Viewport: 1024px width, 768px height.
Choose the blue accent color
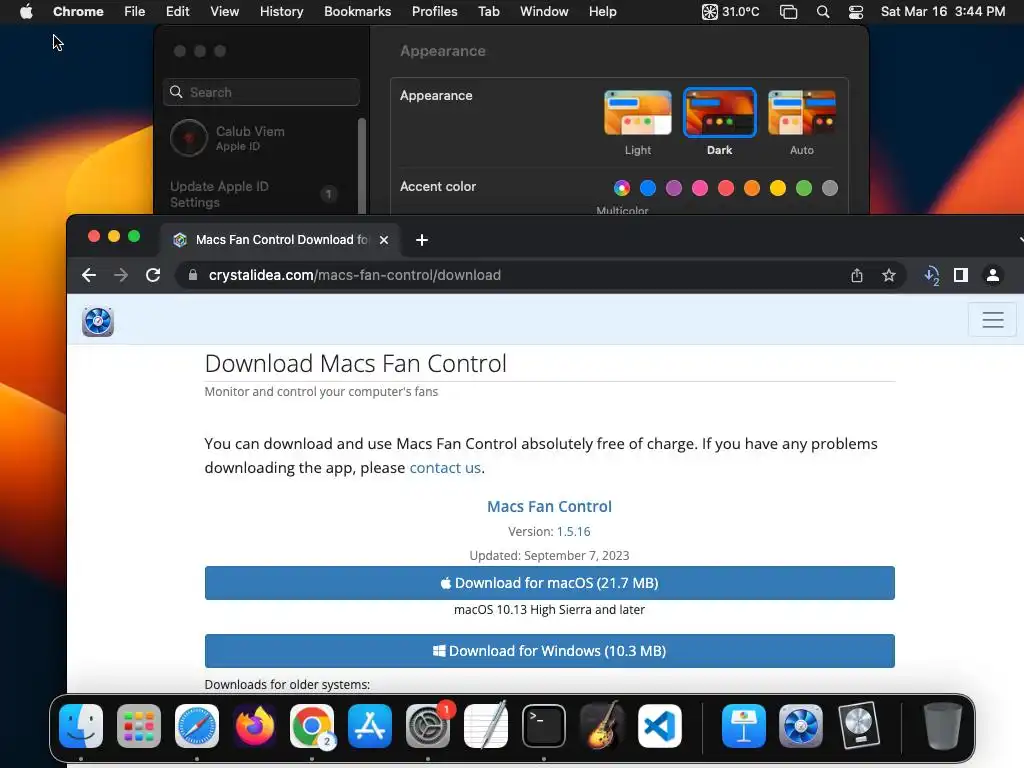(x=648, y=188)
